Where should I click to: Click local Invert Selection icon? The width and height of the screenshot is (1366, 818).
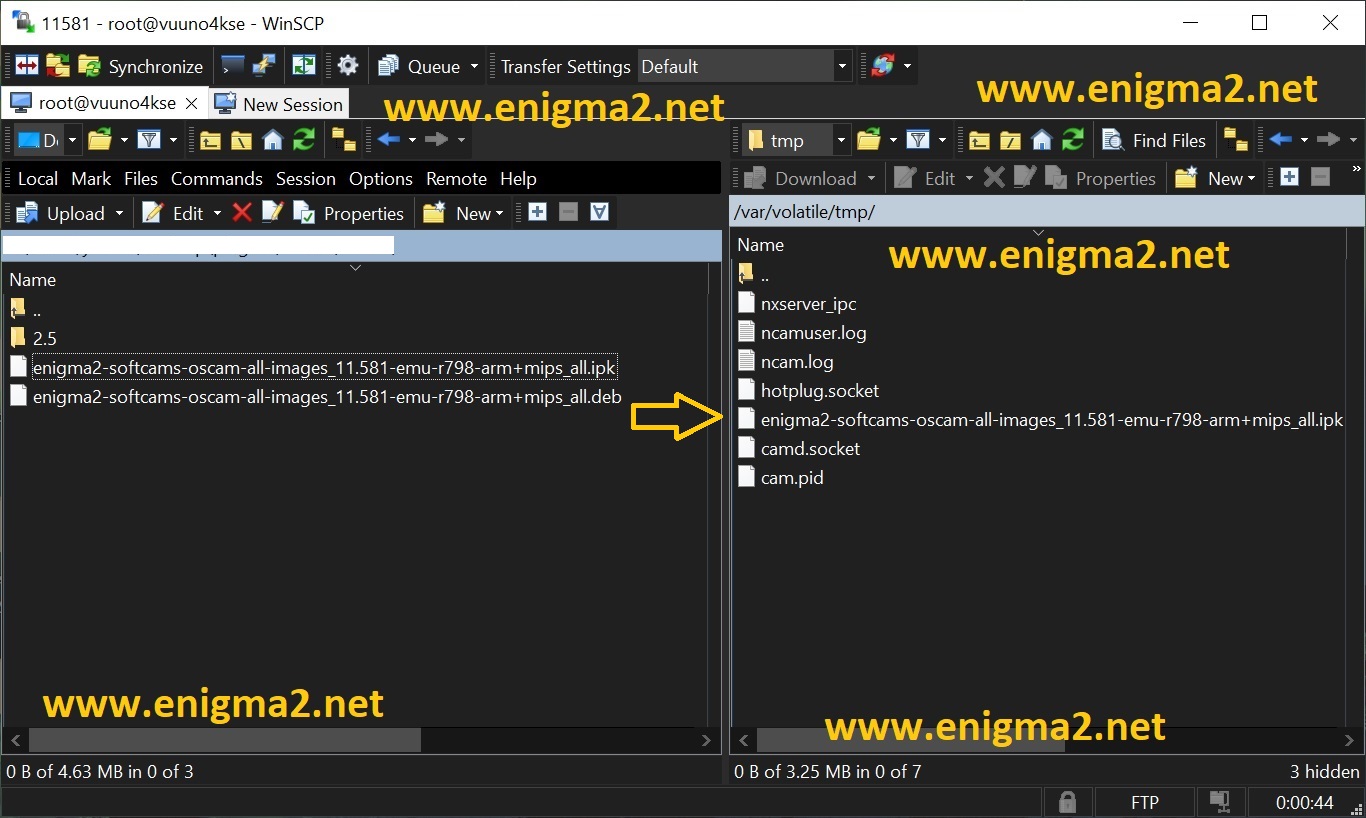click(x=600, y=212)
